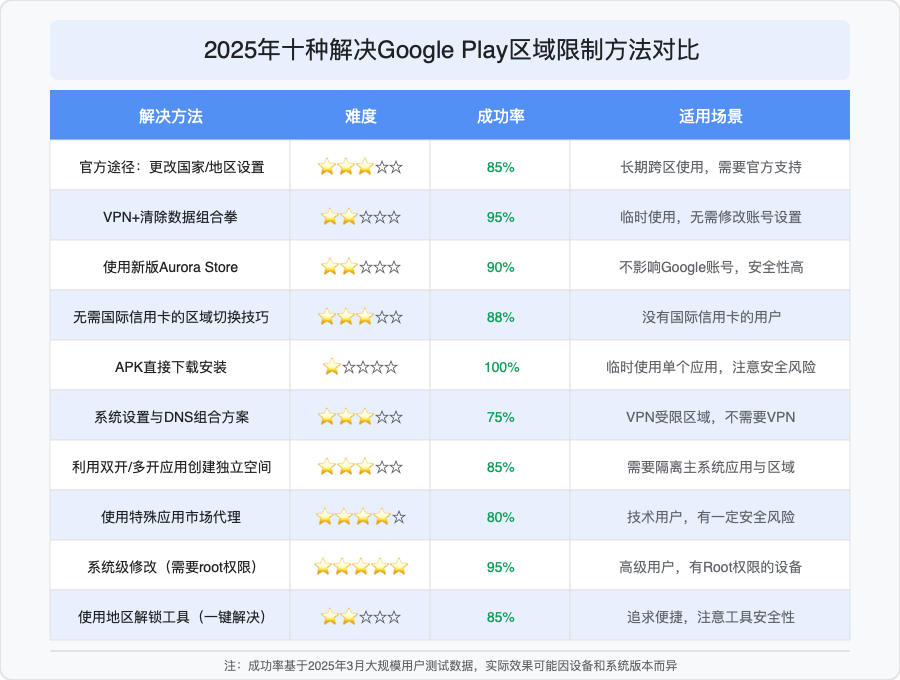Image resolution: width=900 pixels, height=680 pixels.
Task: Click '需要隔离主系统应用与区域' scenario cell
Action: click(711, 467)
